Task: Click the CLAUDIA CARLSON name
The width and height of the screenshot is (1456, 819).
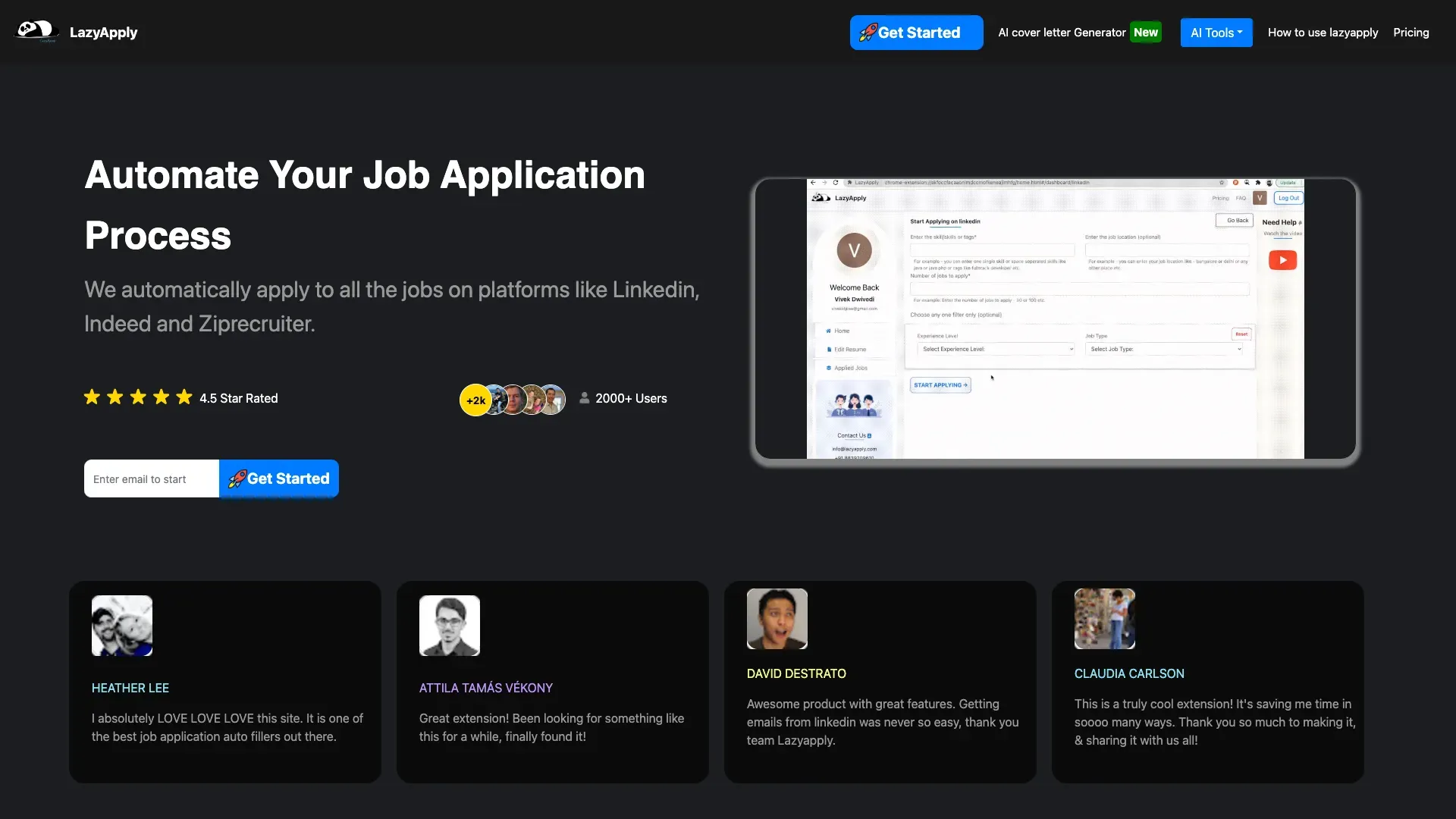Action: point(1129,673)
